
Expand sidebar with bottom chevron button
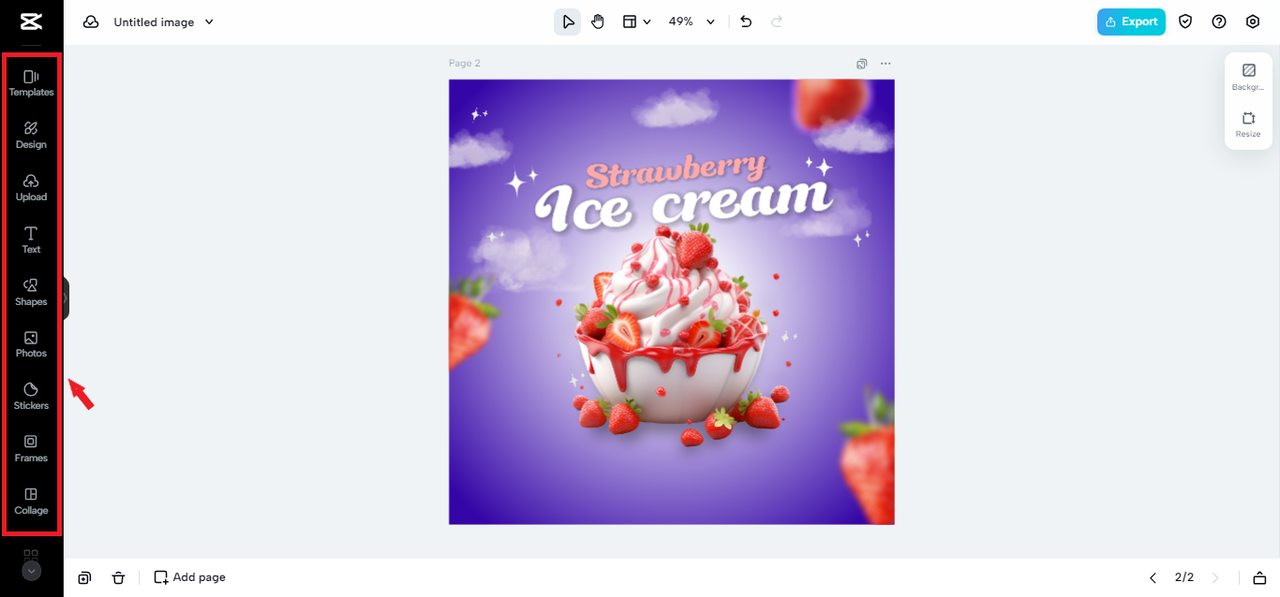coord(31,571)
